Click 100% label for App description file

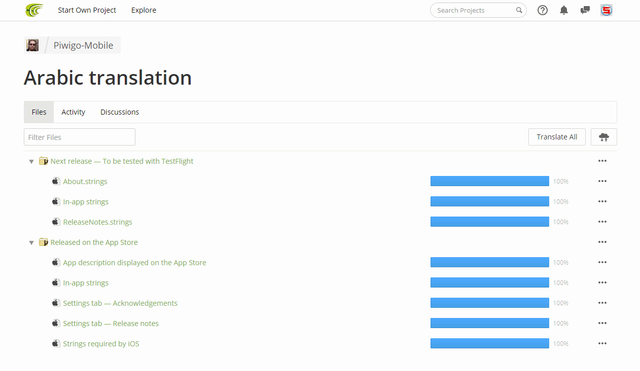(561, 262)
